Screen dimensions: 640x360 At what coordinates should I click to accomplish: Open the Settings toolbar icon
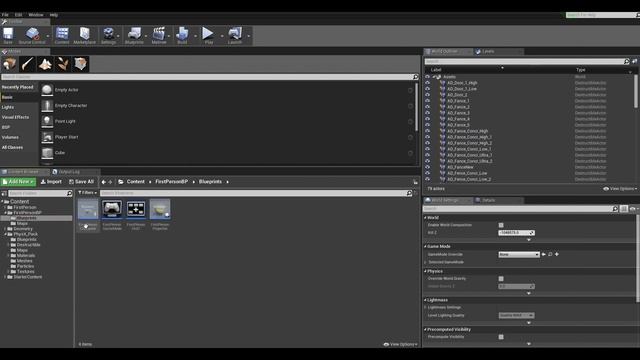[108, 34]
